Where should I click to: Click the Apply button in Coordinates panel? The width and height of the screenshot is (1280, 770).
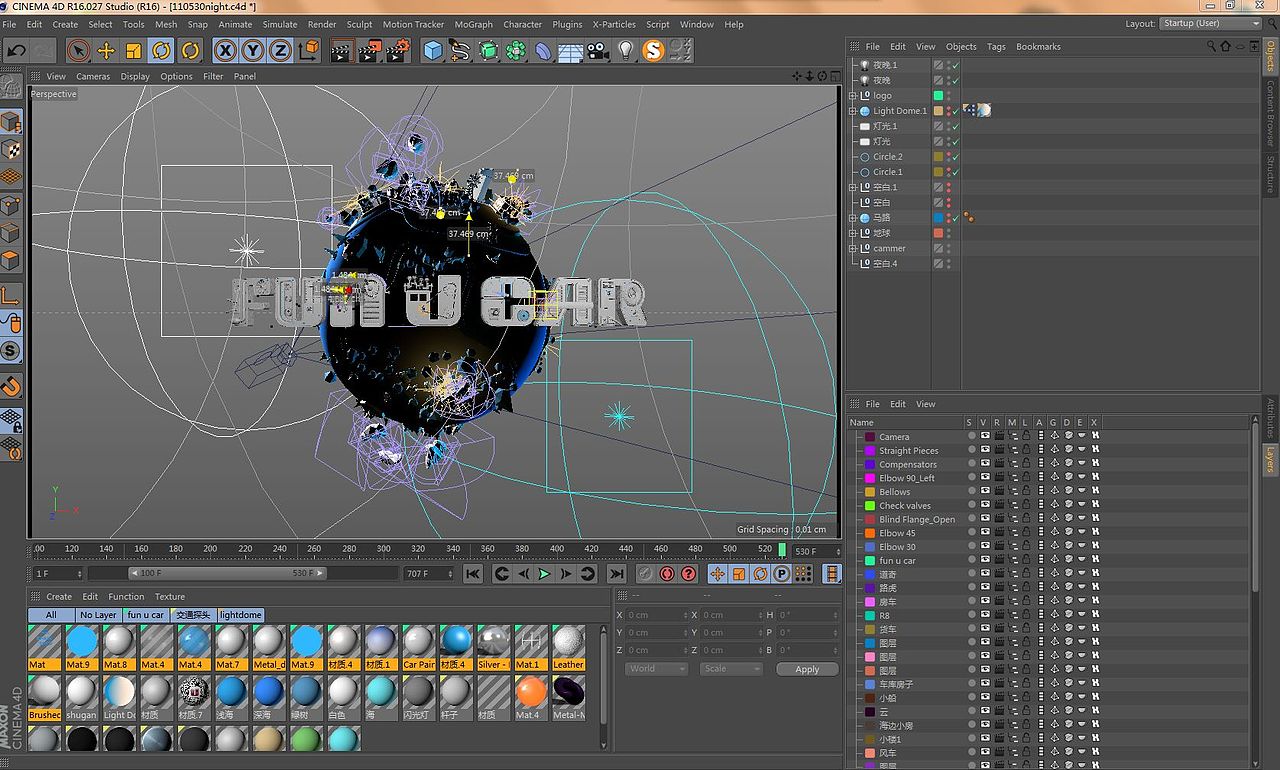point(807,669)
